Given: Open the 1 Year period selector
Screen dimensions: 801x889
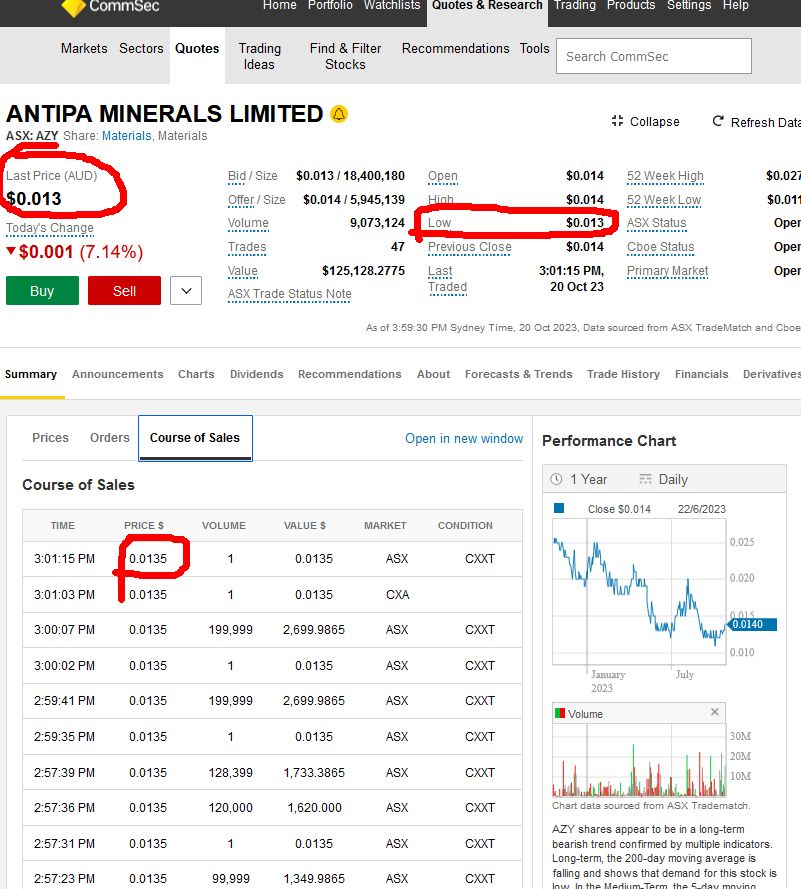Looking at the screenshot, I should coord(579,479).
